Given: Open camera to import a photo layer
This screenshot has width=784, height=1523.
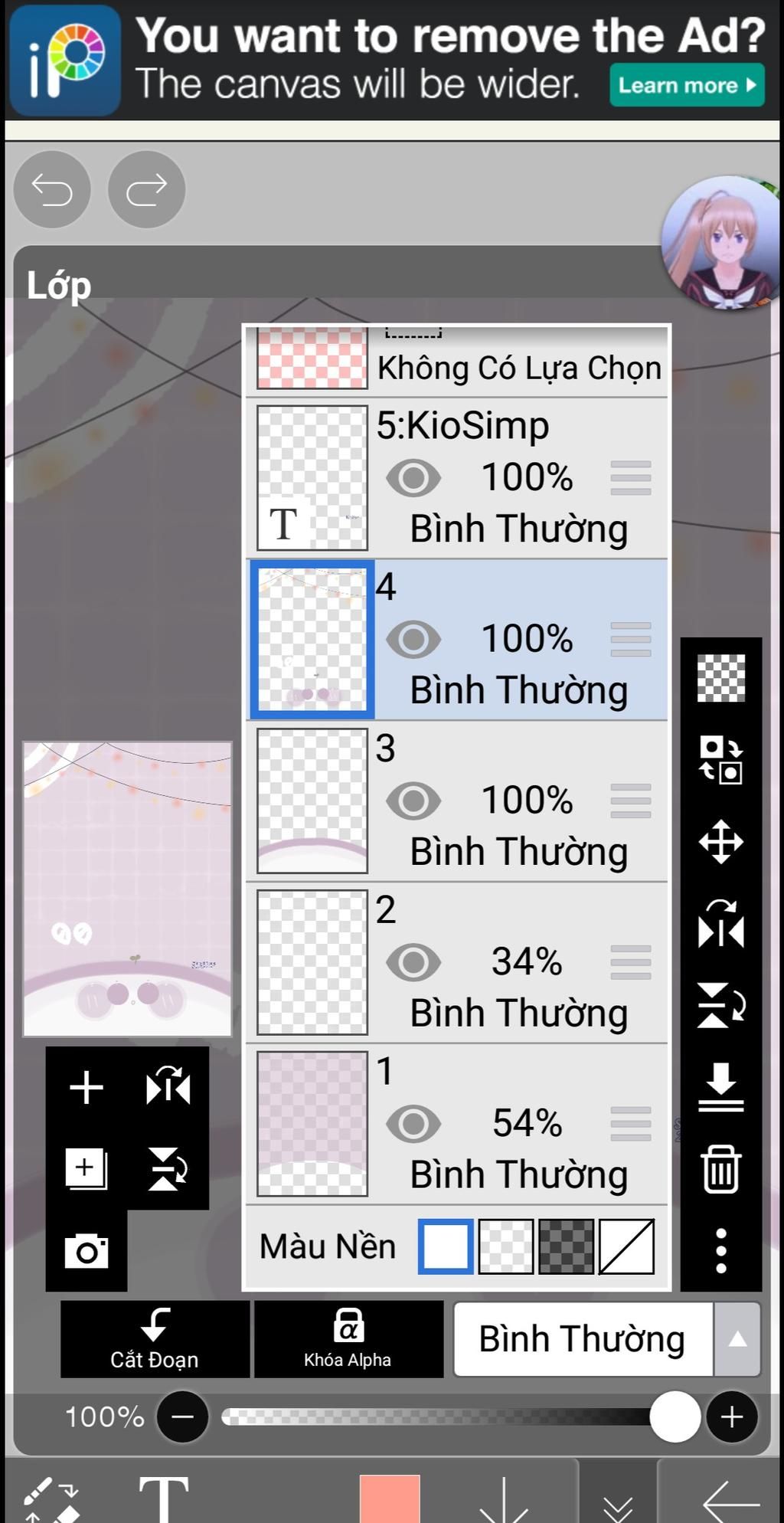Looking at the screenshot, I should (86, 1251).
